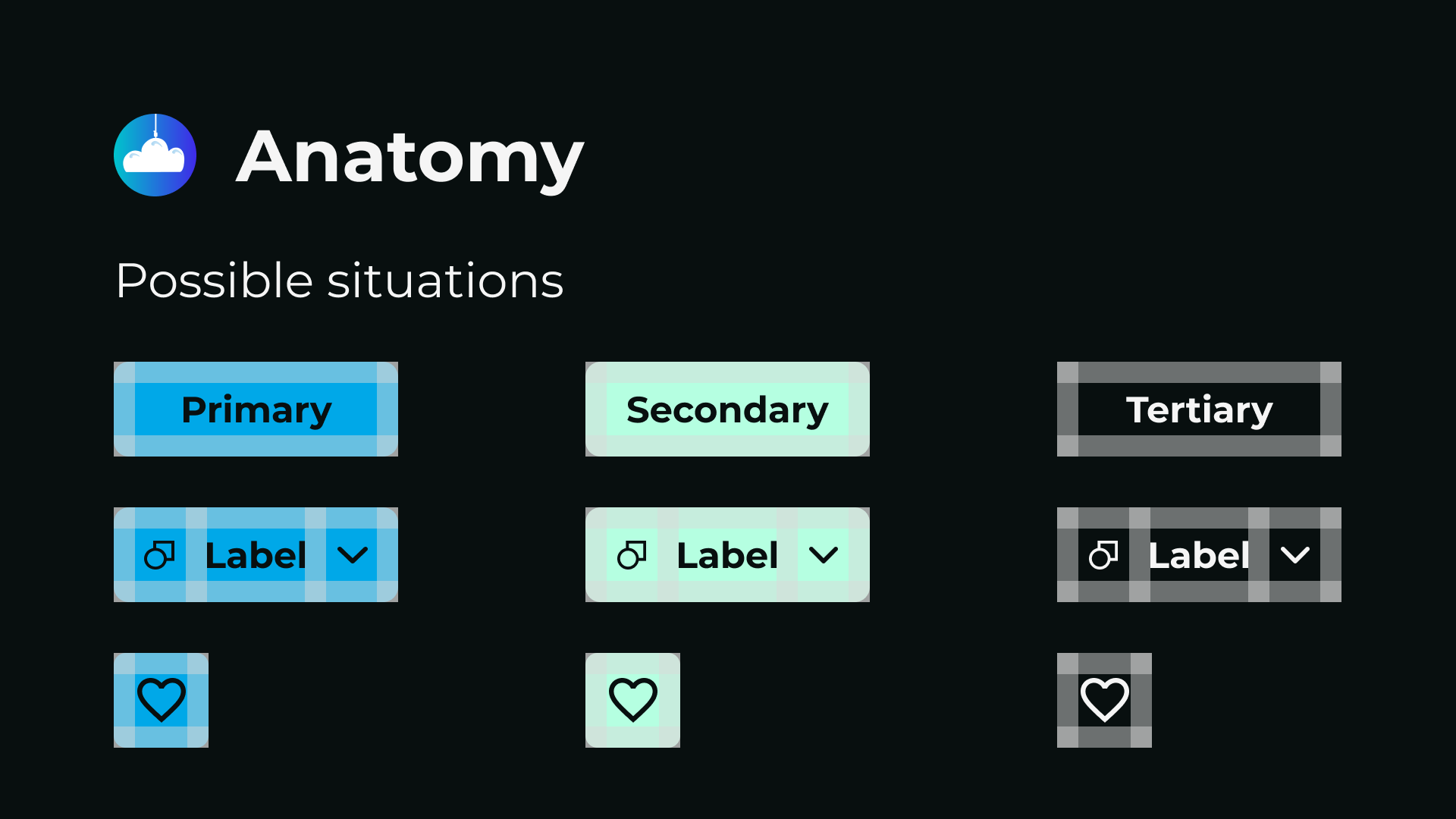Screen dimensions: 1456x819
Task: Click the heart icon below the Primary button
Action: [x=161, y=699]
